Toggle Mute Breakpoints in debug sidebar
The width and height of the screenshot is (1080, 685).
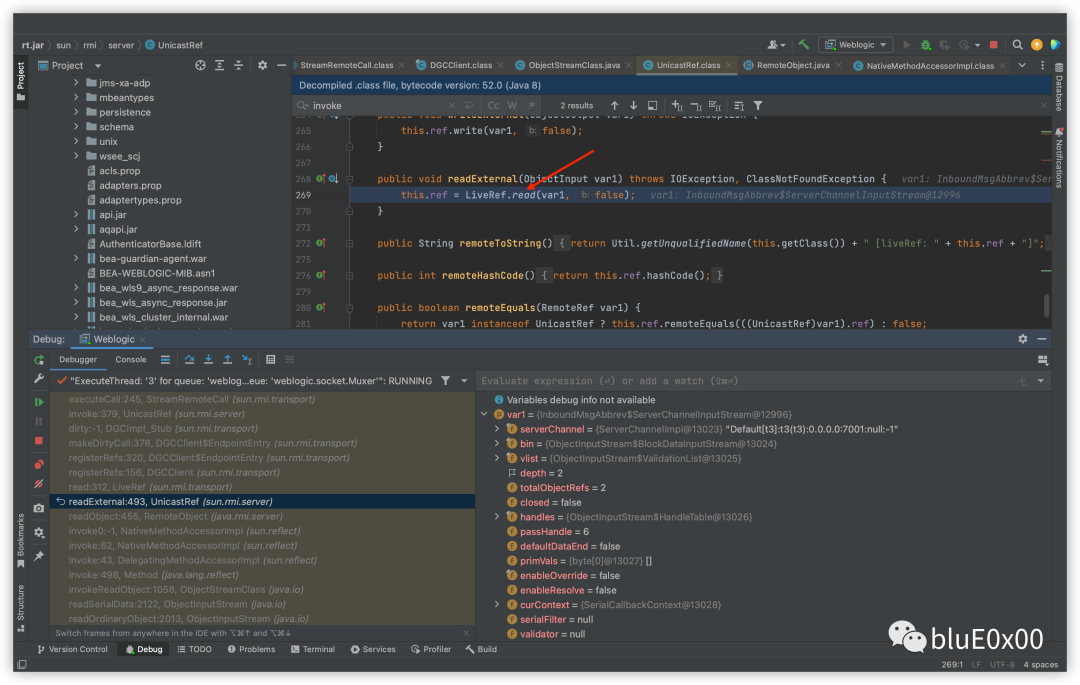pos(39,484)
